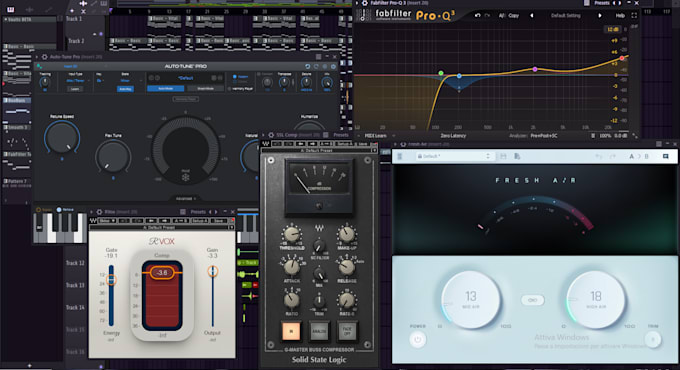Click the Tracking knob in Auto-Tune

[45, 82]
